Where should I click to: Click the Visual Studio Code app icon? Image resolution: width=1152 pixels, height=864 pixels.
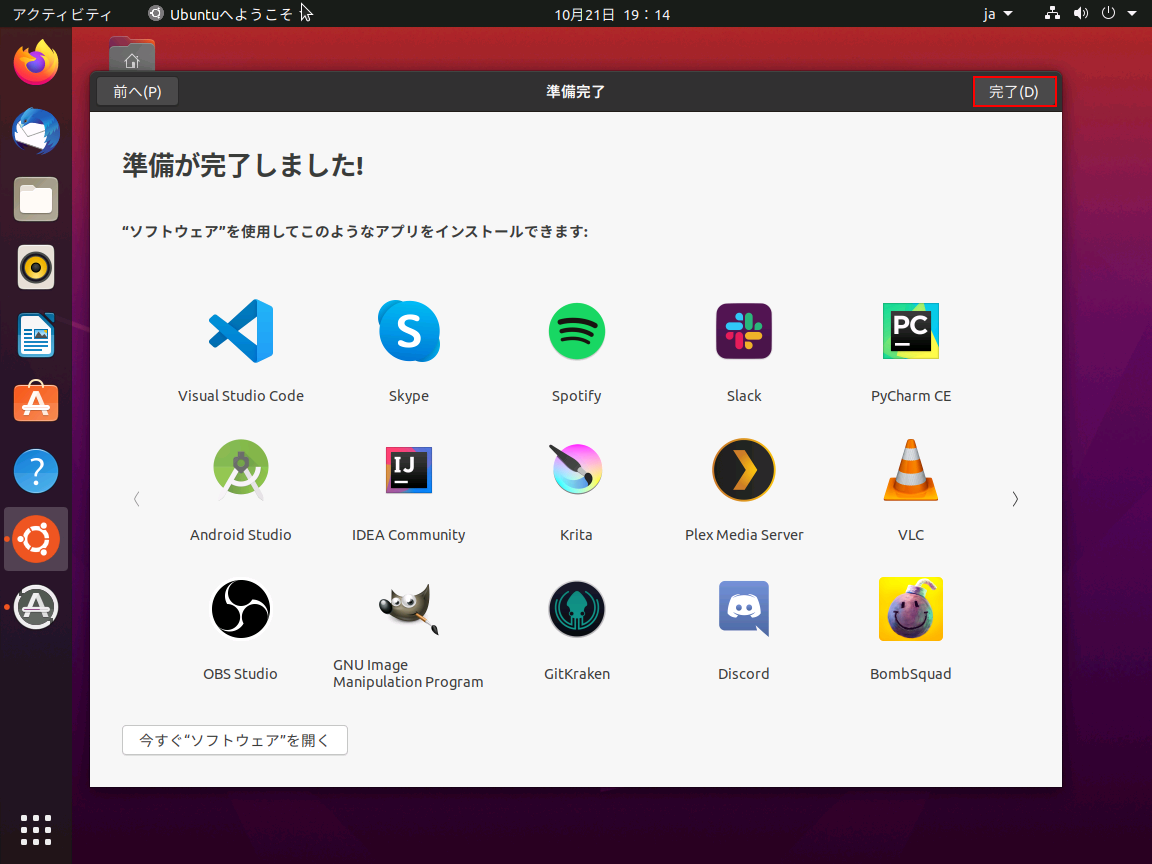point(241,331)
